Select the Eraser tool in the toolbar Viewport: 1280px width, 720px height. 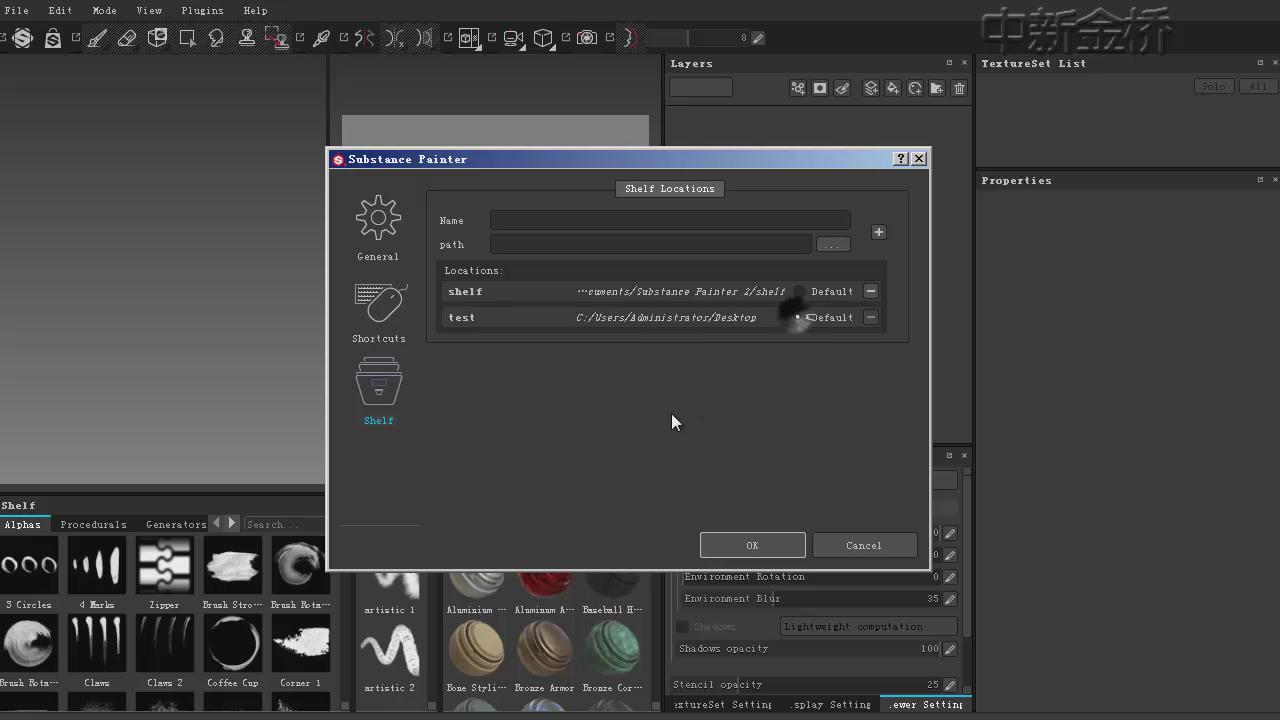coord(127,38)
